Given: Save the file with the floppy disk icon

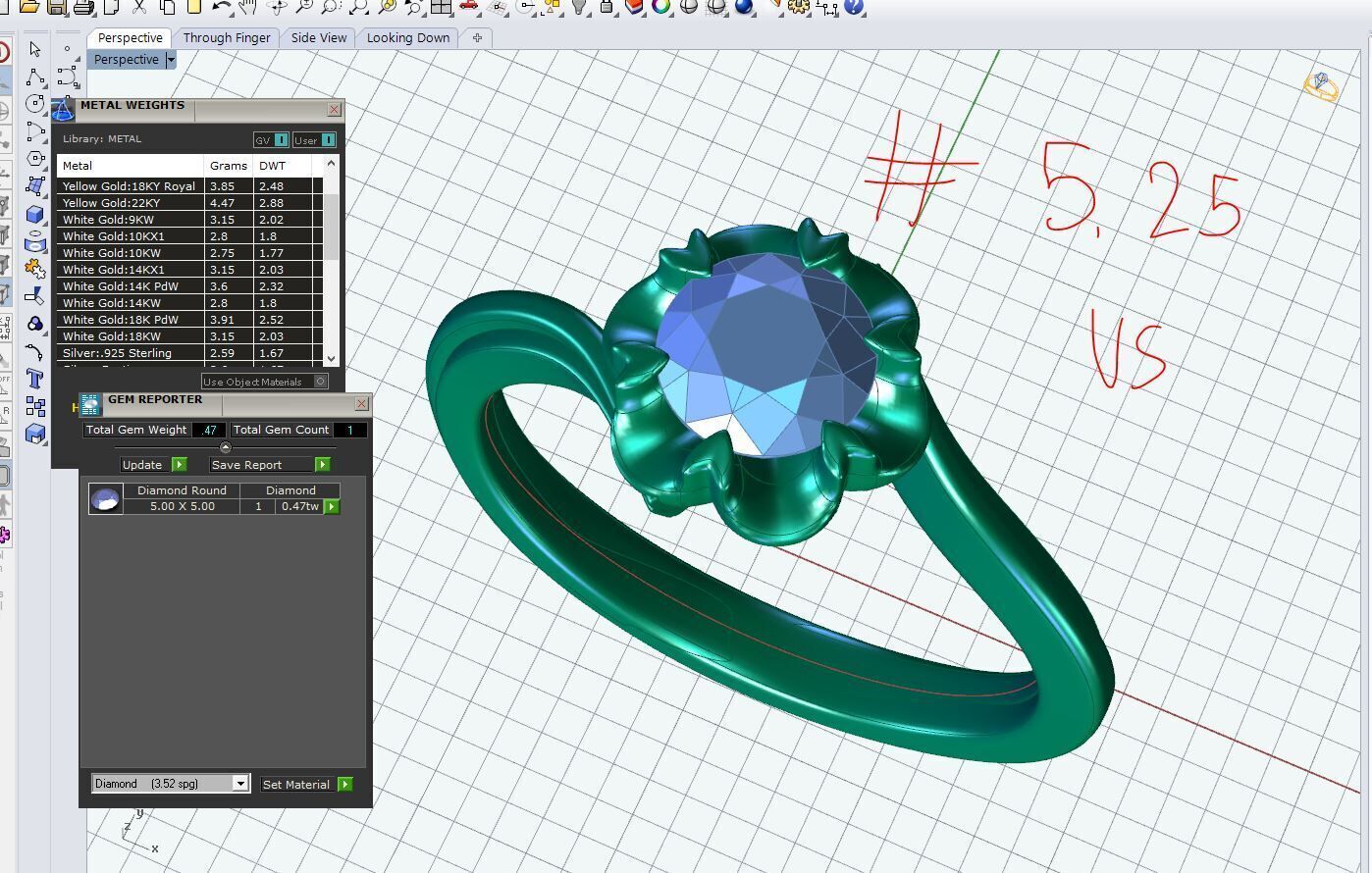Looking at the screenshot, I should click(x=57, y=7).
